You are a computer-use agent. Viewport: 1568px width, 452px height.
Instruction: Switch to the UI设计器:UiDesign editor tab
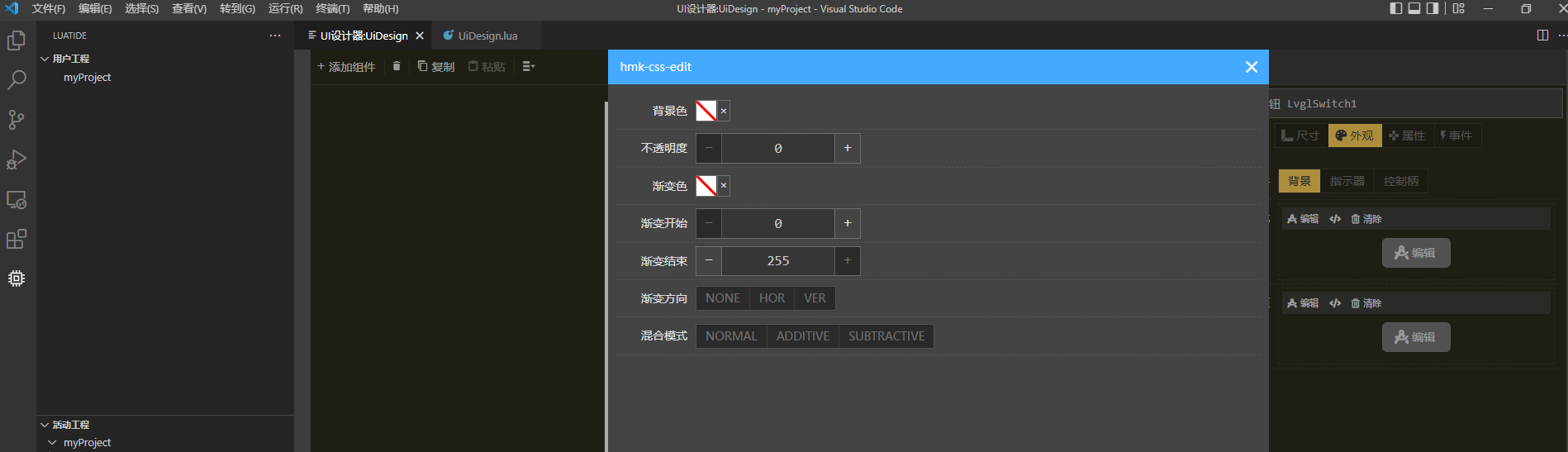click(x=363, y=36)
